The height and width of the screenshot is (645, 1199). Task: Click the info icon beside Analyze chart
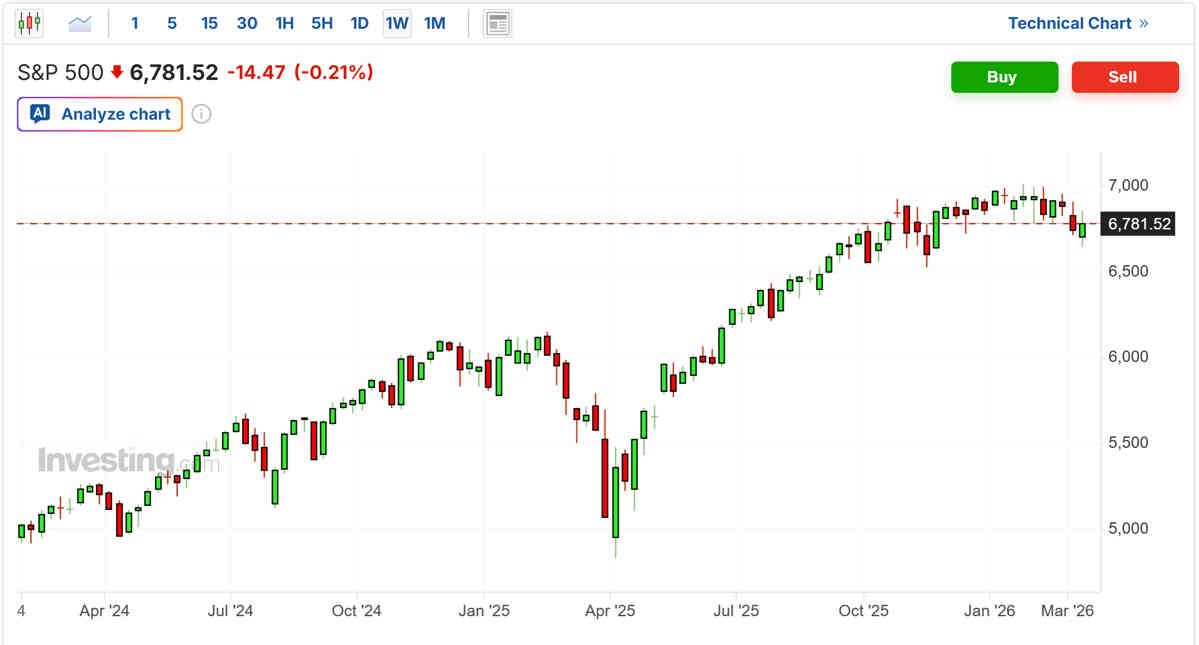(201, 114)
